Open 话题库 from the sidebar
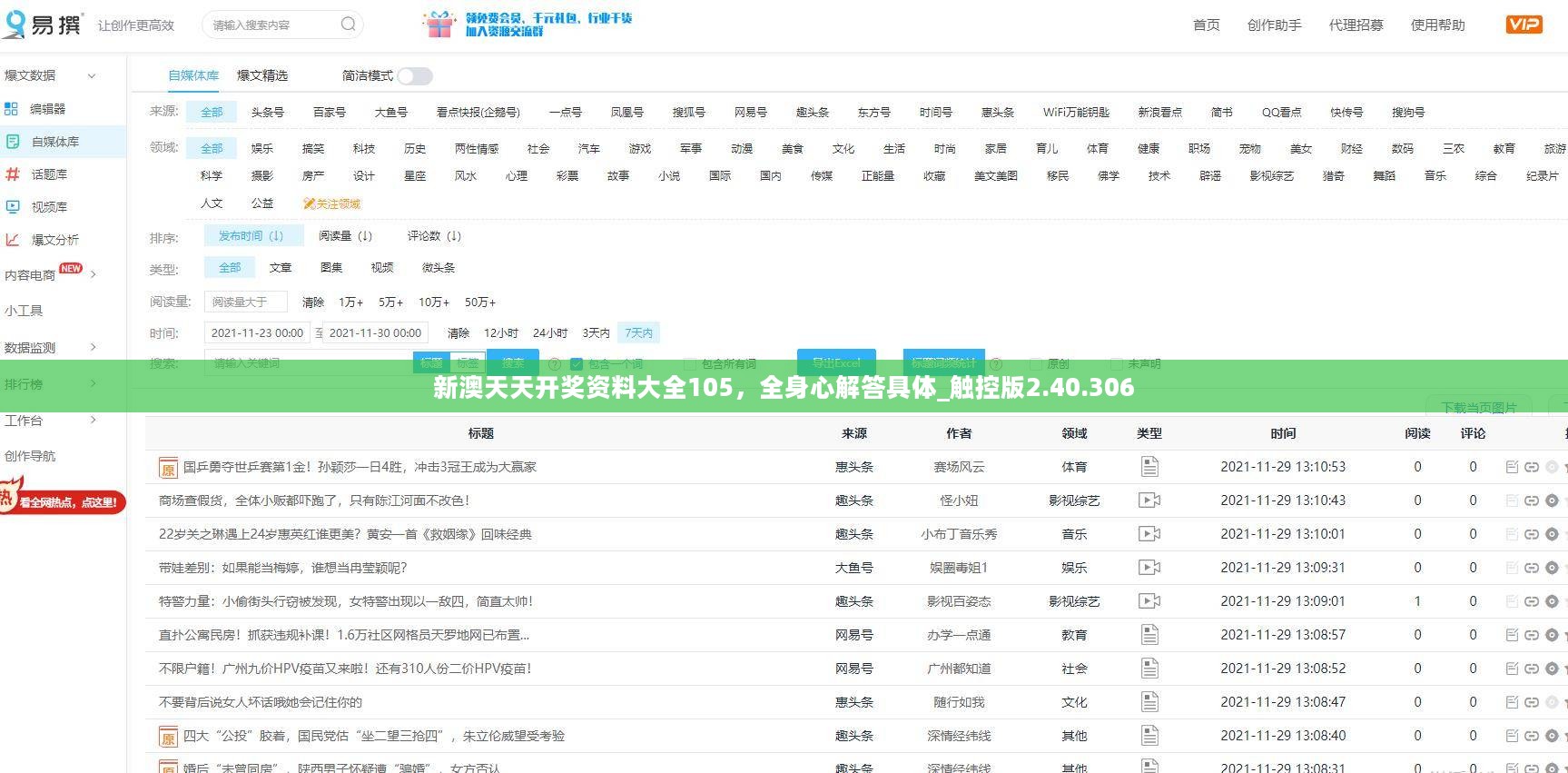The image size is (1568, 773). (36, 174)
